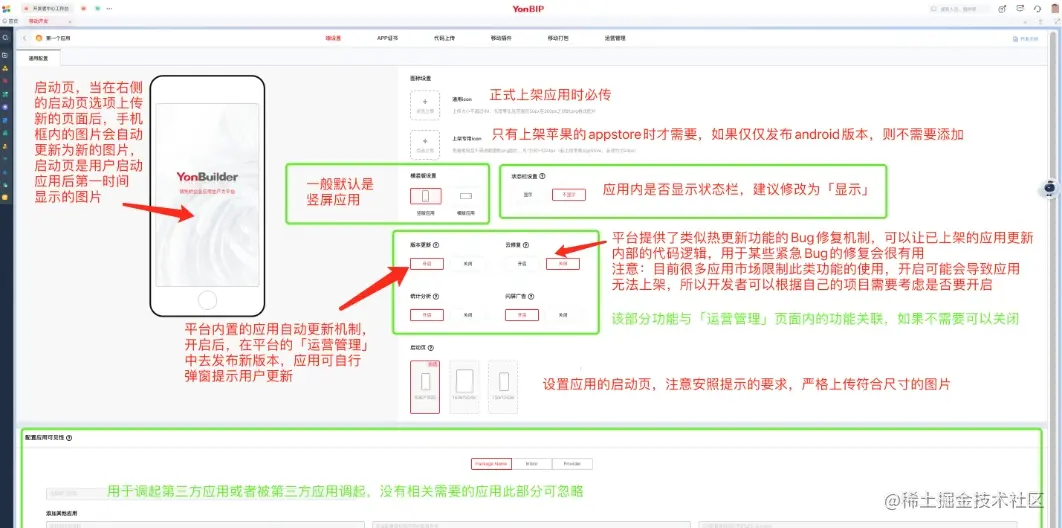Image resolution: width=1062 pixels, height=528 pixels.
Task: Click the home icon tab 首页
Action: (x=9, y=22)
